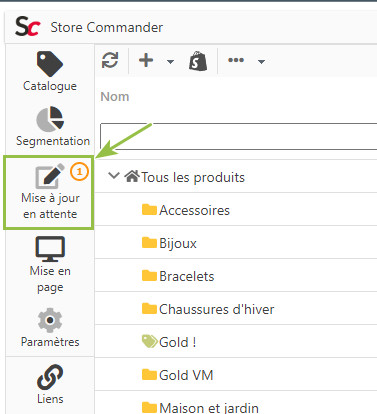Click the Shopify bag icon
Screen dimensions: 377x414
(198, 61)
